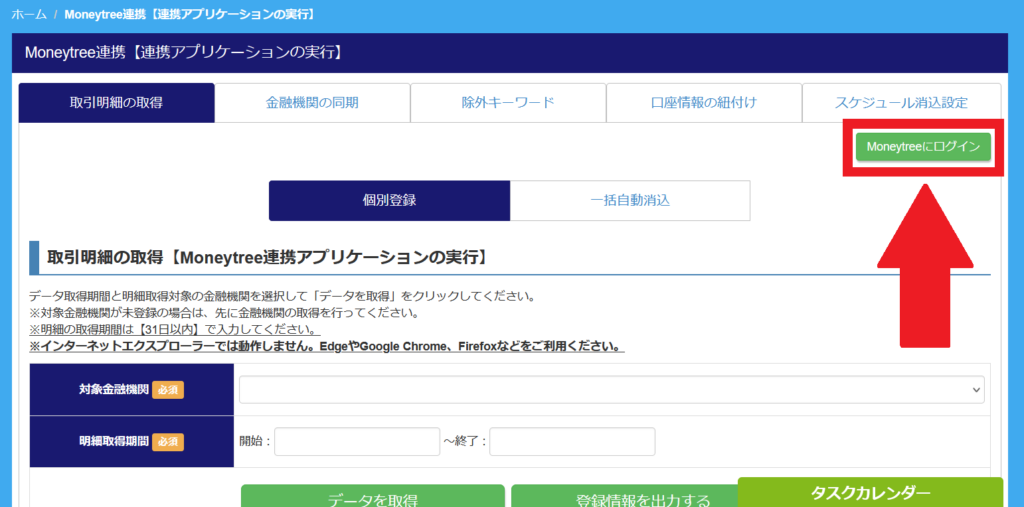Go to スケジュール消込設定 tab
The height and width of the screenshot is (507, 1024).
click(x=901, y=103)
